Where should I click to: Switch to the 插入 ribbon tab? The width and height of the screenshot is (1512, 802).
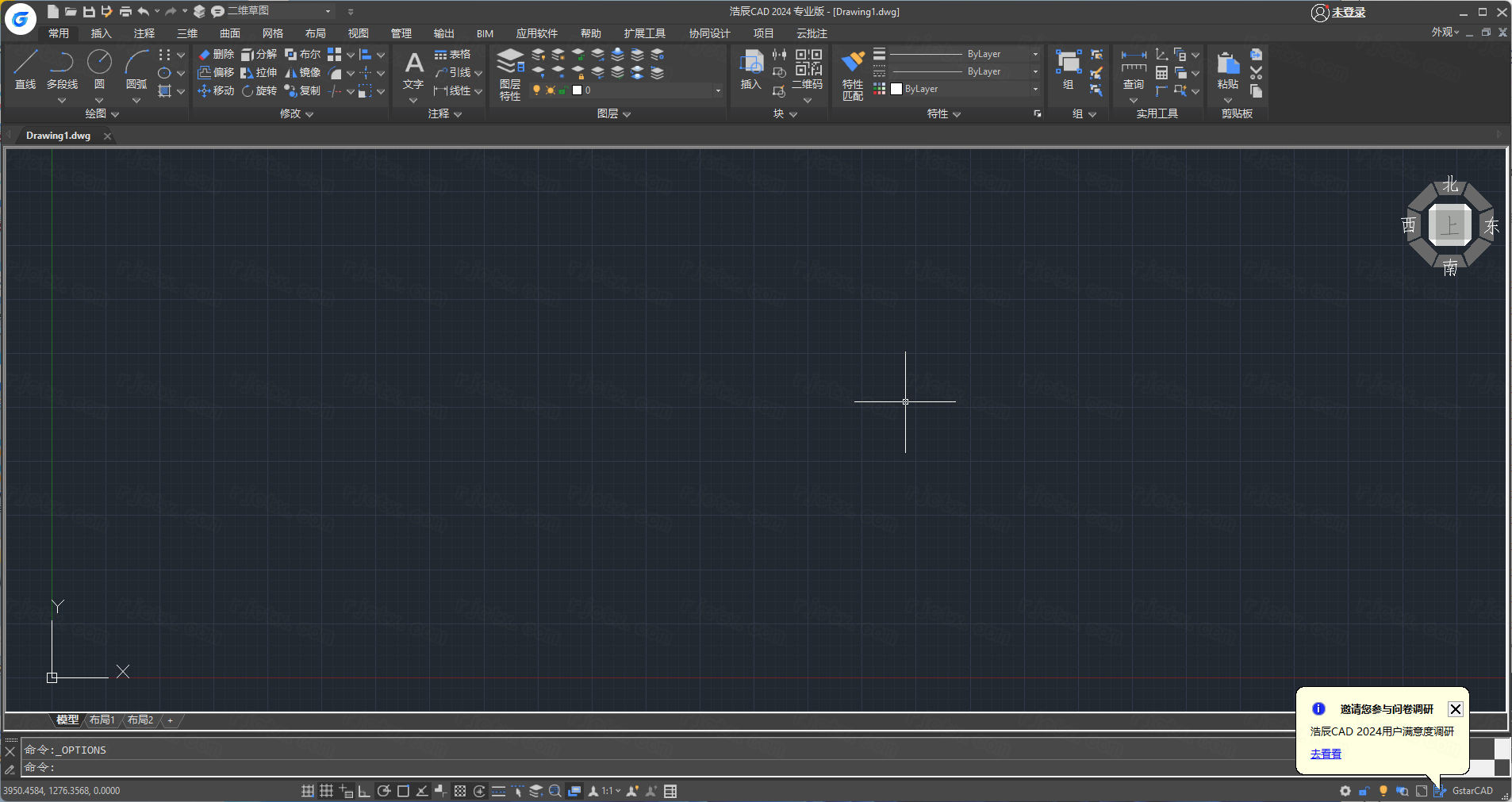coord(100,33)
